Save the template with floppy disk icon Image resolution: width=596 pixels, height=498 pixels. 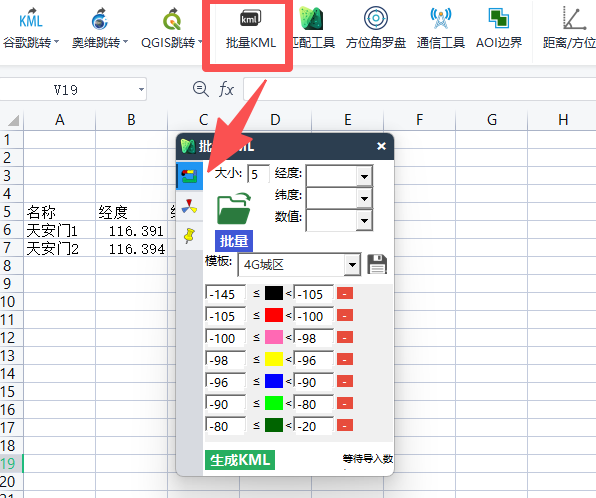click(x=377, y=264)
